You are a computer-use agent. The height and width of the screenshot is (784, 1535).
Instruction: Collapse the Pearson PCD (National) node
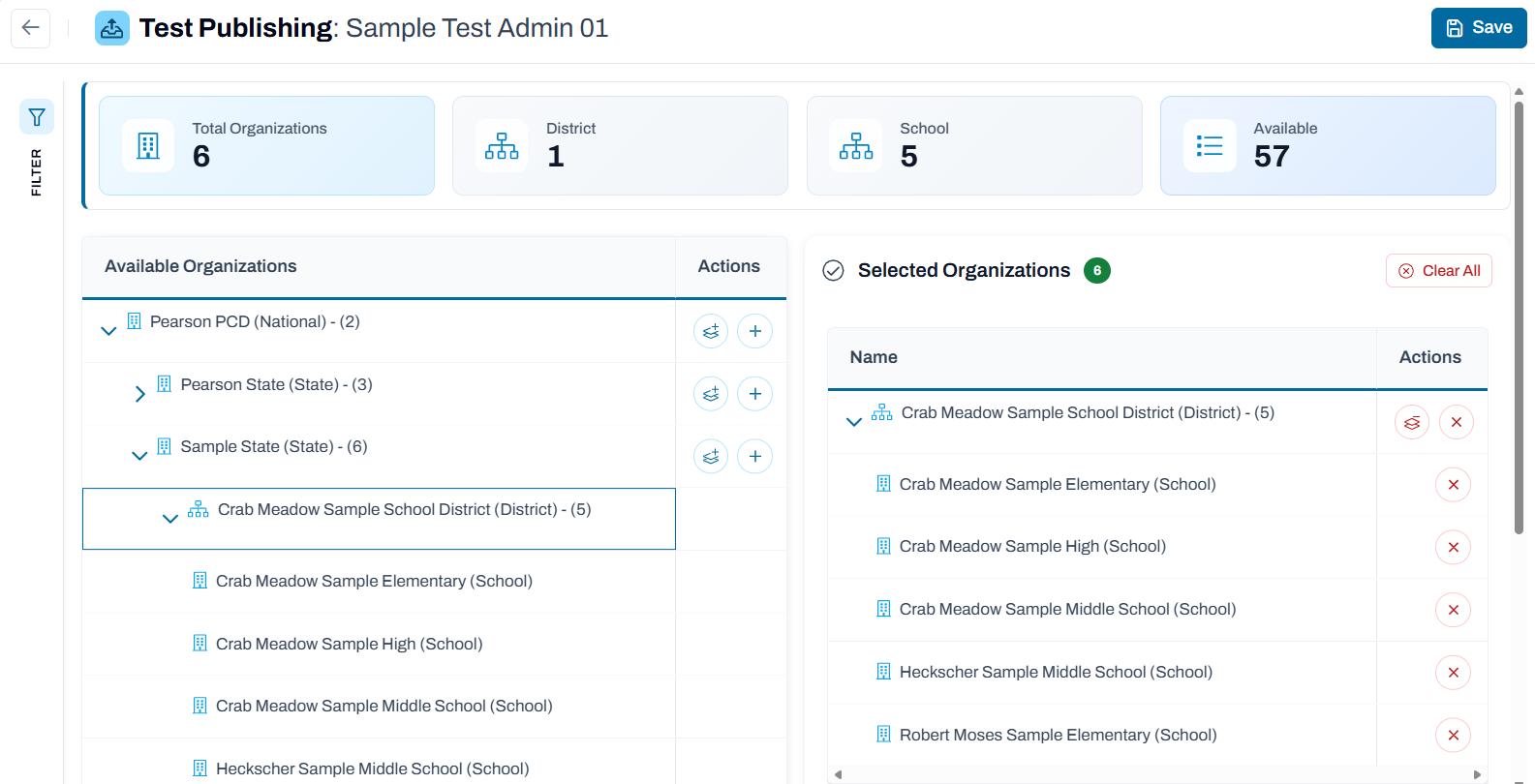(108, 331)
